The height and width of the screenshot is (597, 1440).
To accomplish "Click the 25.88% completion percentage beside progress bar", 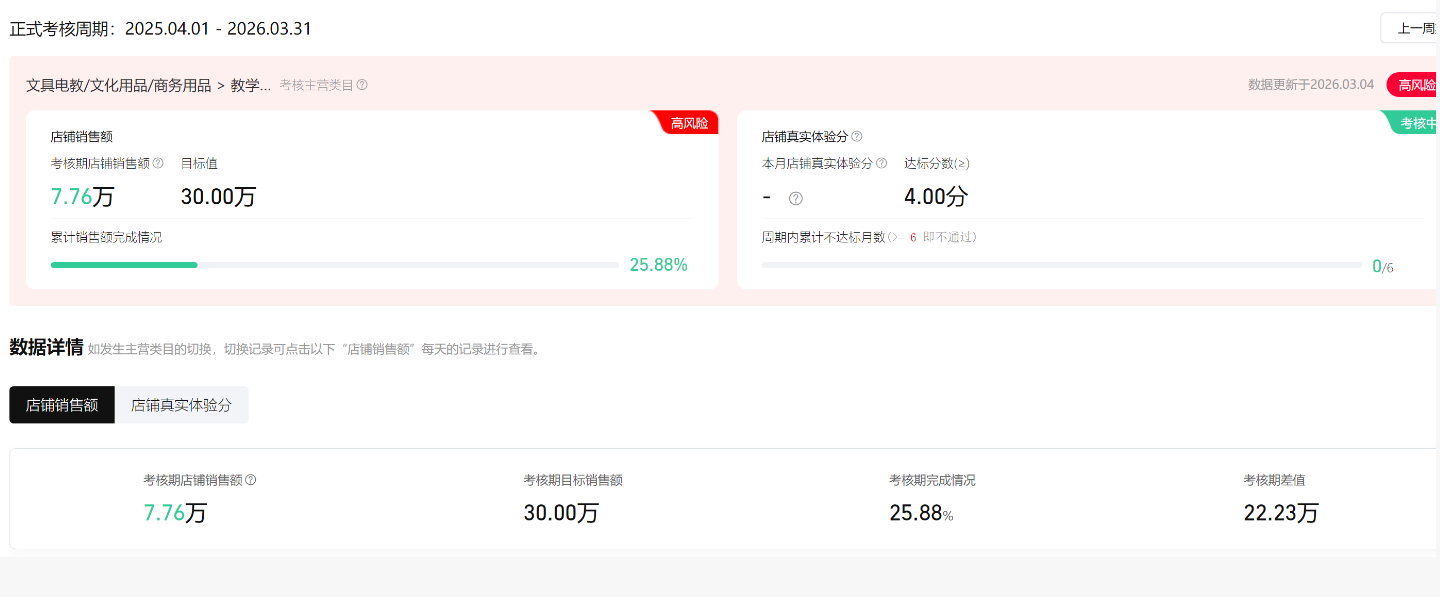I will tap(658, 265).
